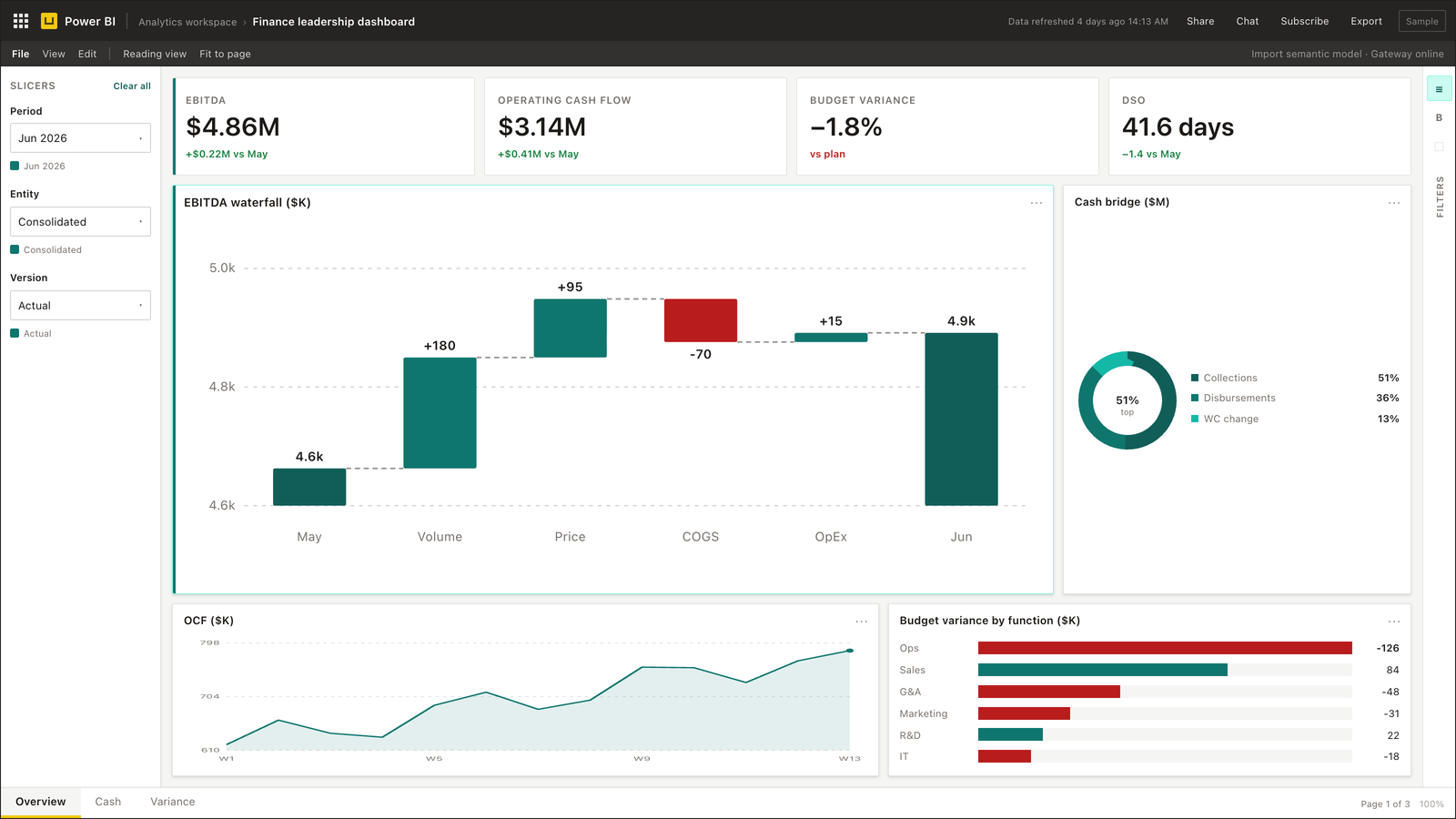Open the File menu

(21, 54)
